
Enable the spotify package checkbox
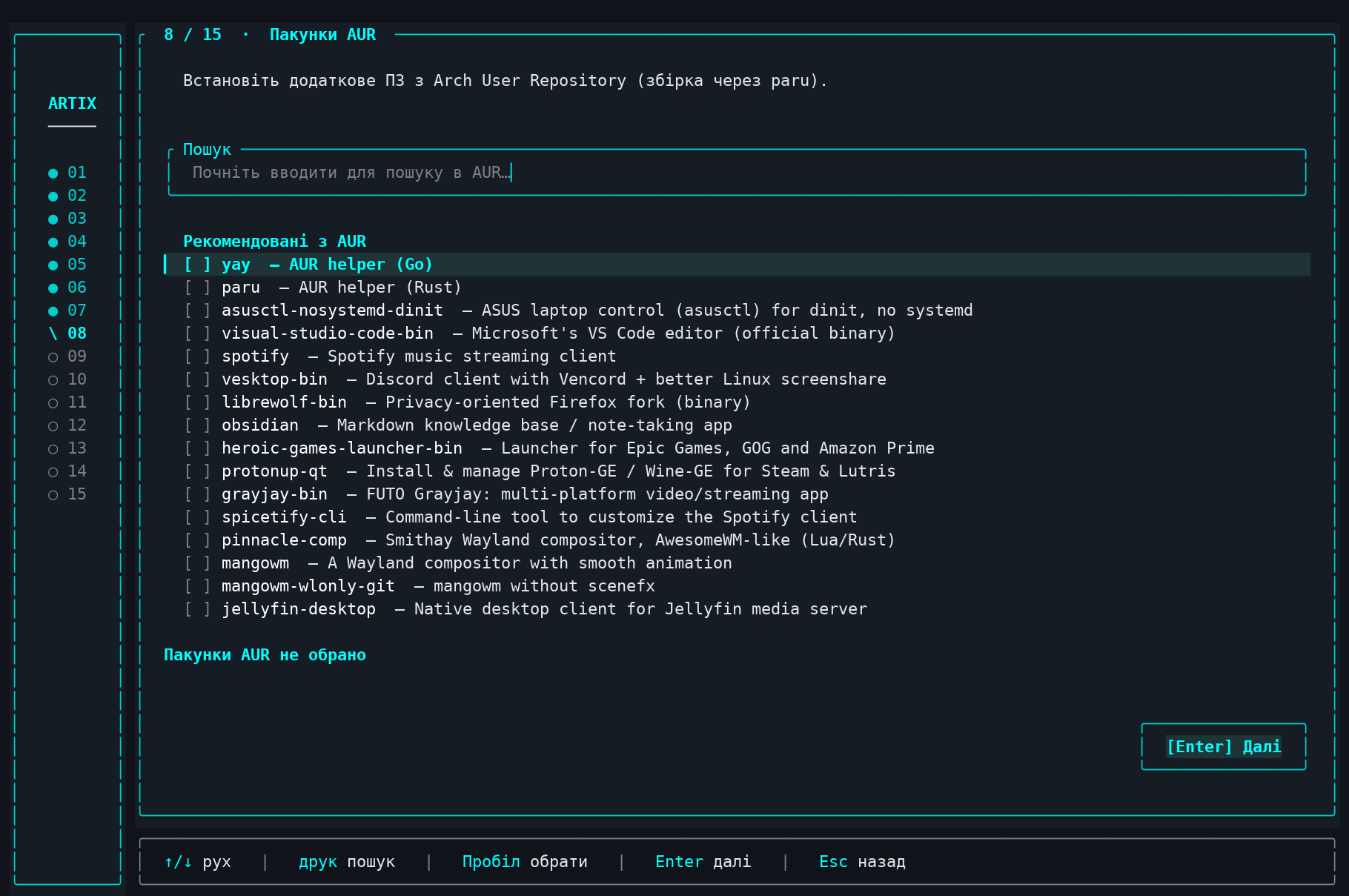197,356
